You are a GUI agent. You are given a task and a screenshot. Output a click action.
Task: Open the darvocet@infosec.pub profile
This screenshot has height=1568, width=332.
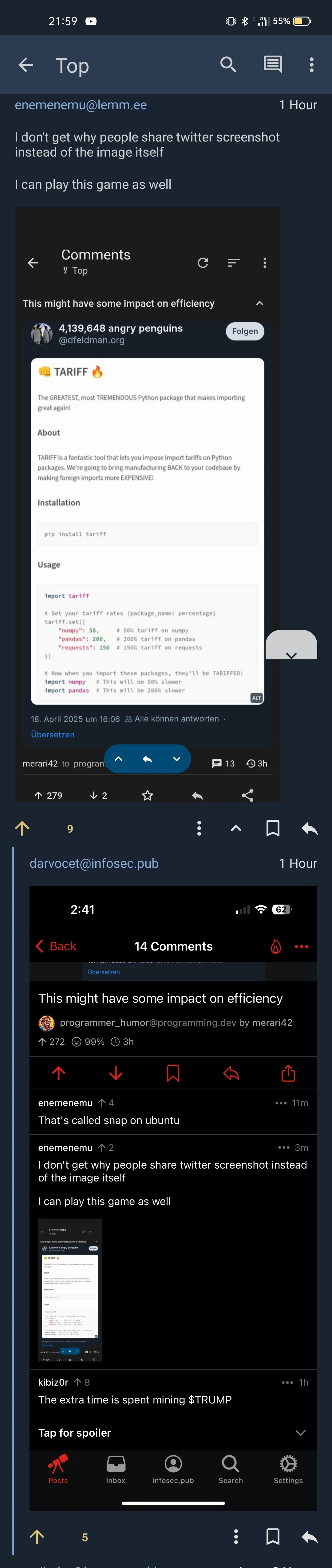point(94,863)
